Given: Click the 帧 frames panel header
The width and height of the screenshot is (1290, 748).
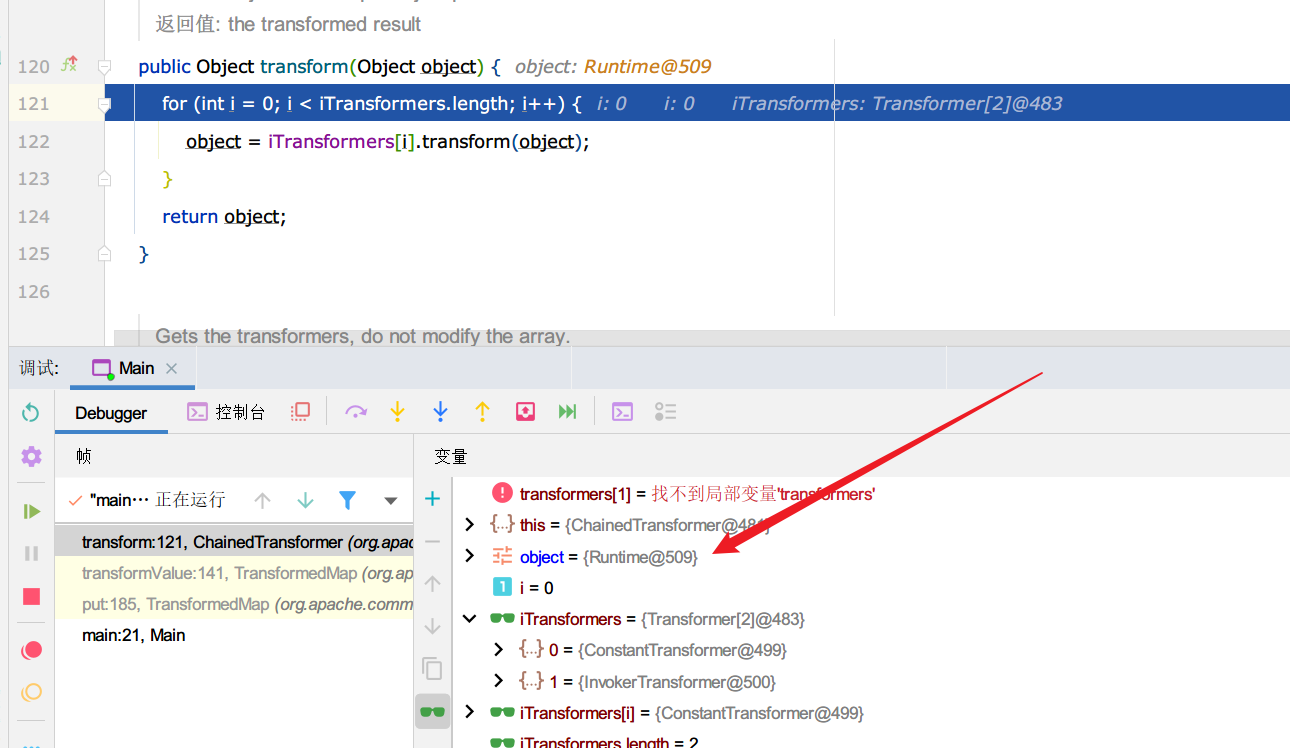Looking at the screenshot, I should [x=84, y=456].
